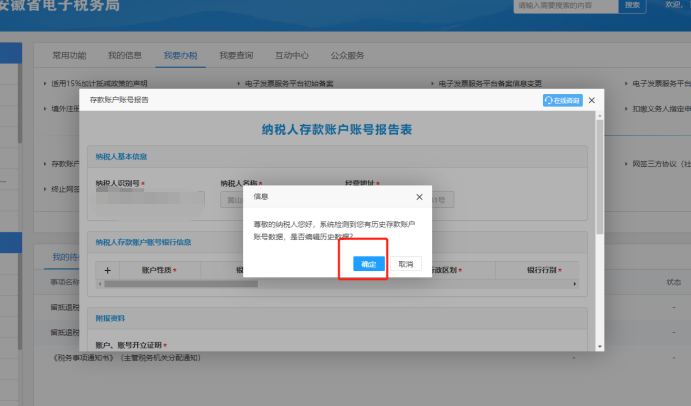The width and height of the screenshot is (691, 406).
Task: Click the plus icon to add account row
Action: click(107, 270)
